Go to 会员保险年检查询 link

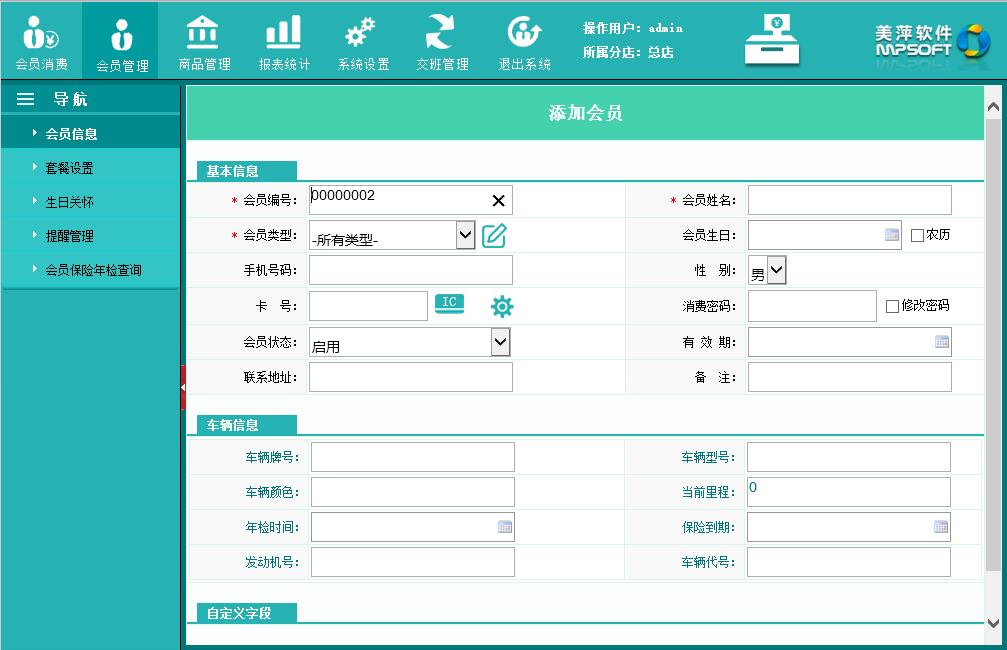[93, 270]
